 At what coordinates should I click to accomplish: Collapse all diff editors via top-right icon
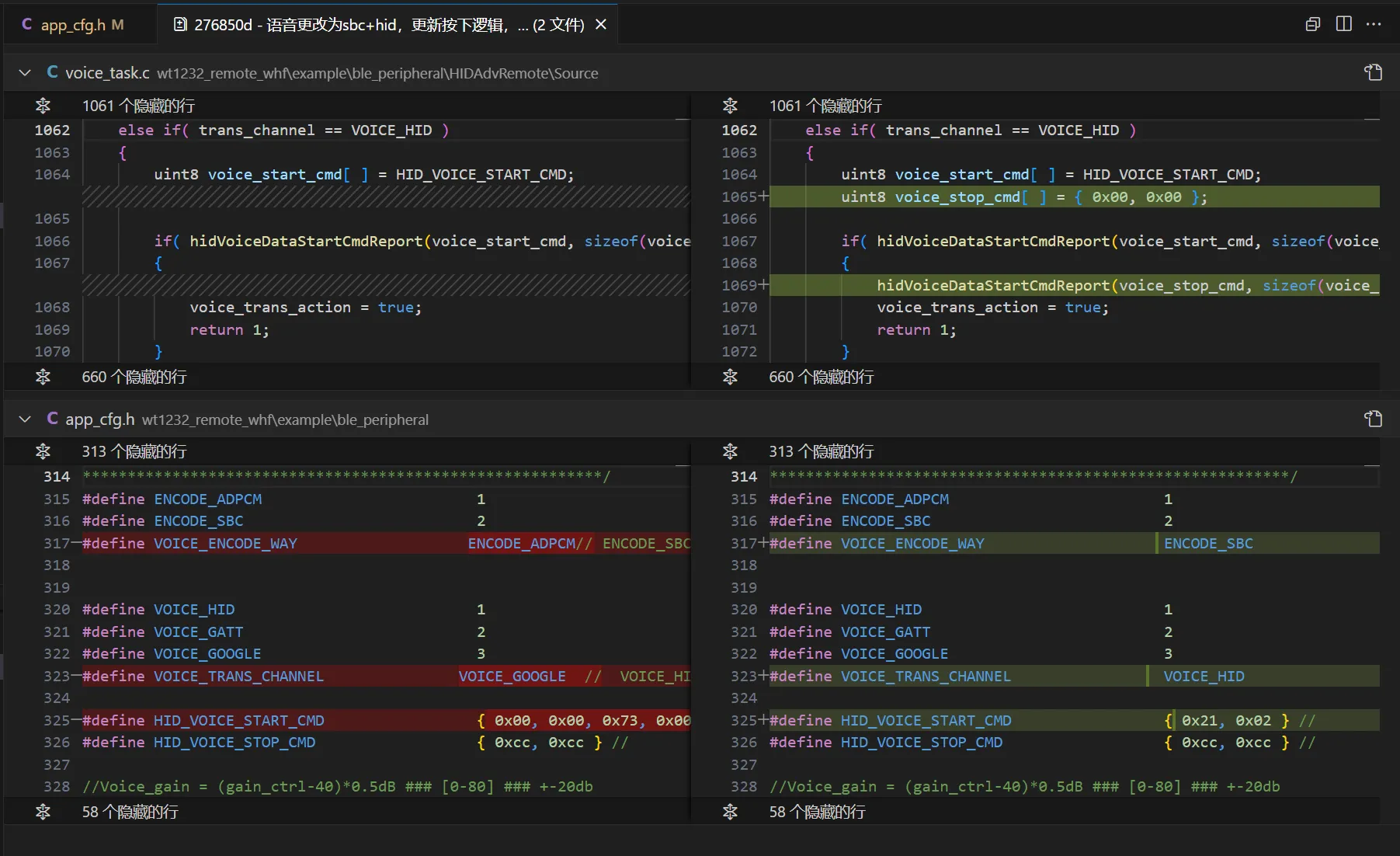click(x=1312, y=24)
